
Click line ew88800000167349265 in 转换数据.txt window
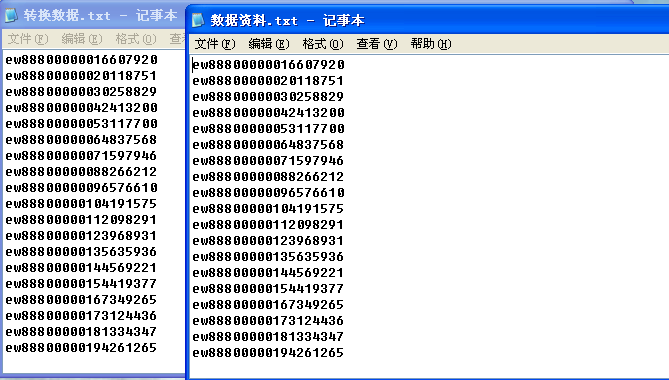[x=81, y=300]
